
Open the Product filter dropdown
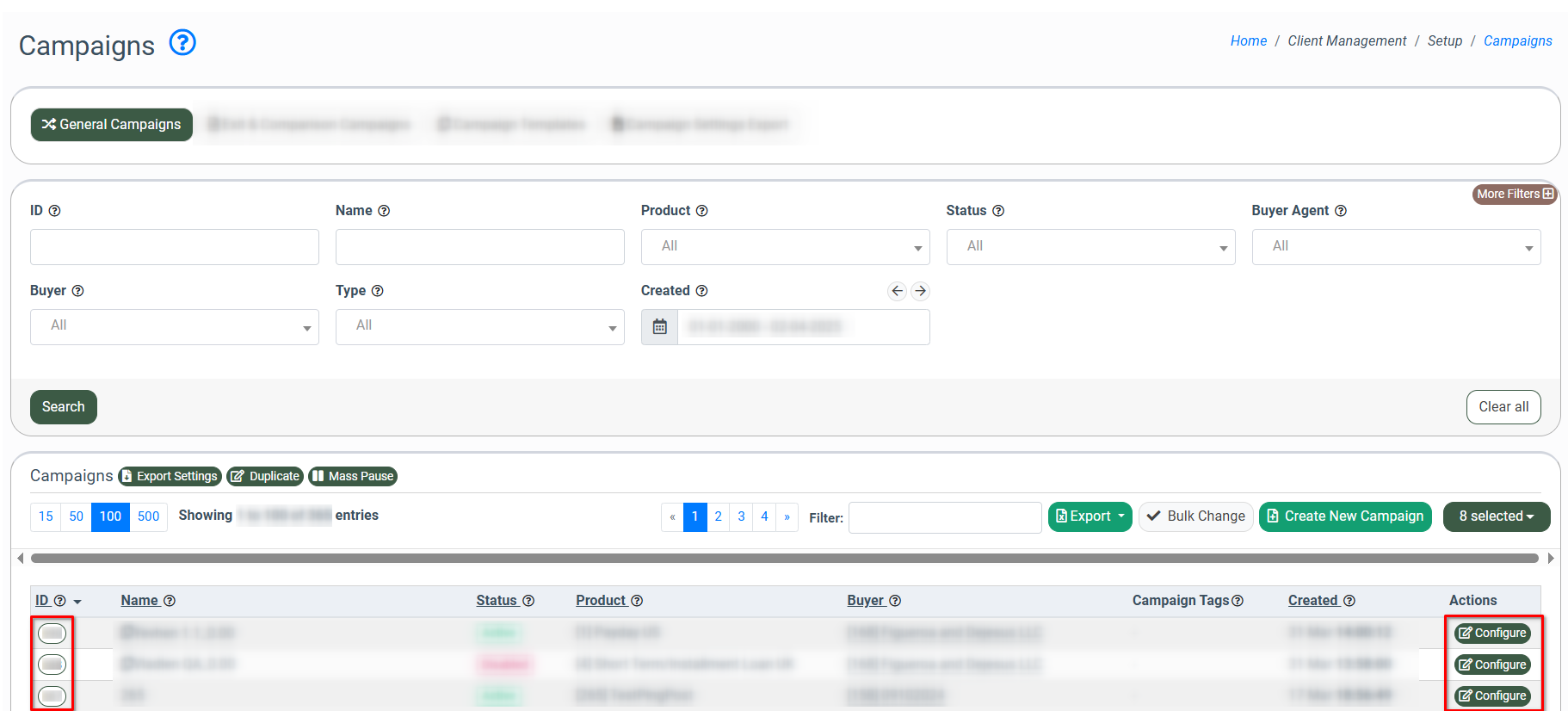pos(785,247)
